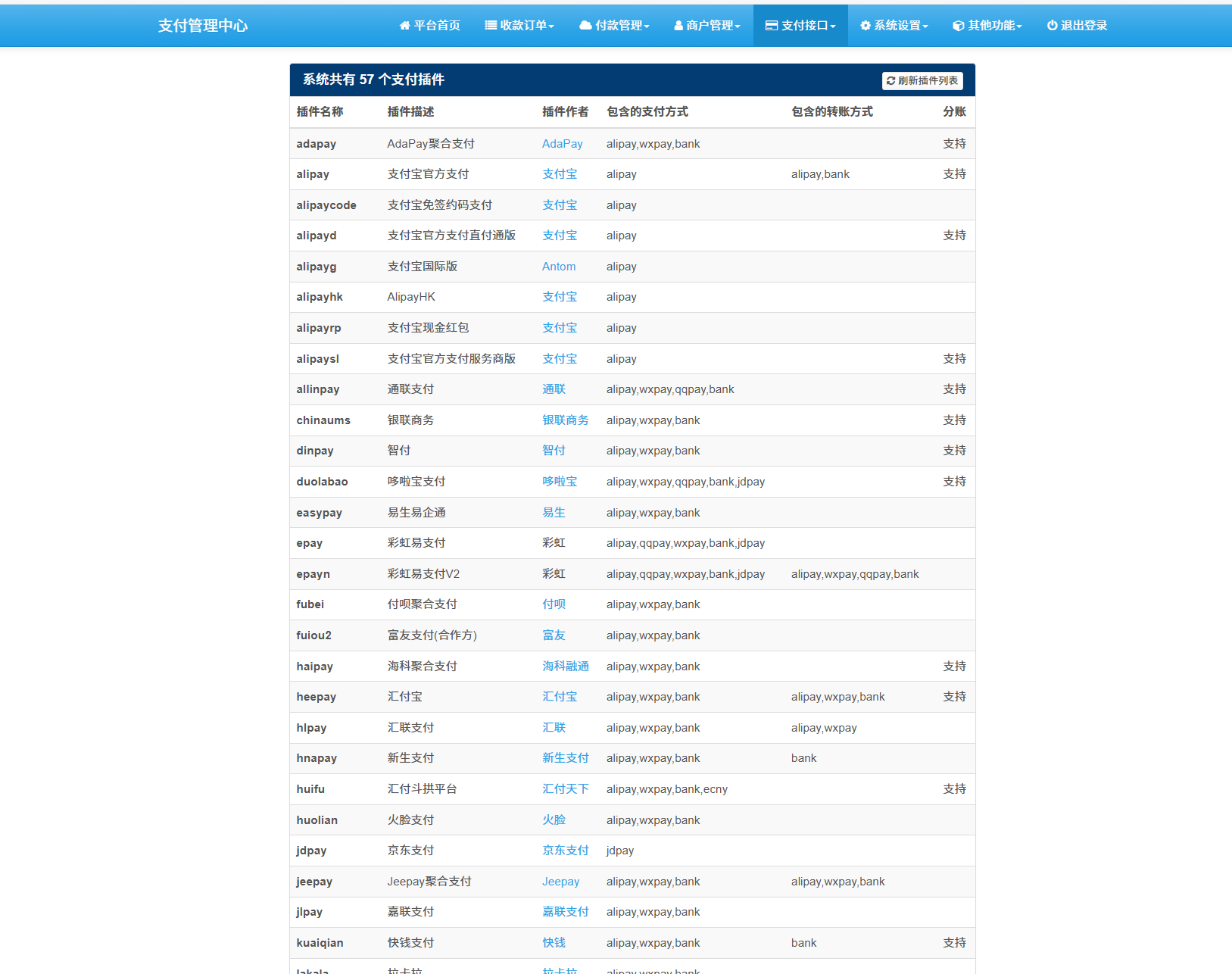Click the 支付管理中心 brand title
Image resolution: width=1232 pixels, height=974 pixels.
pyautogui.click(x=203, y=25)
